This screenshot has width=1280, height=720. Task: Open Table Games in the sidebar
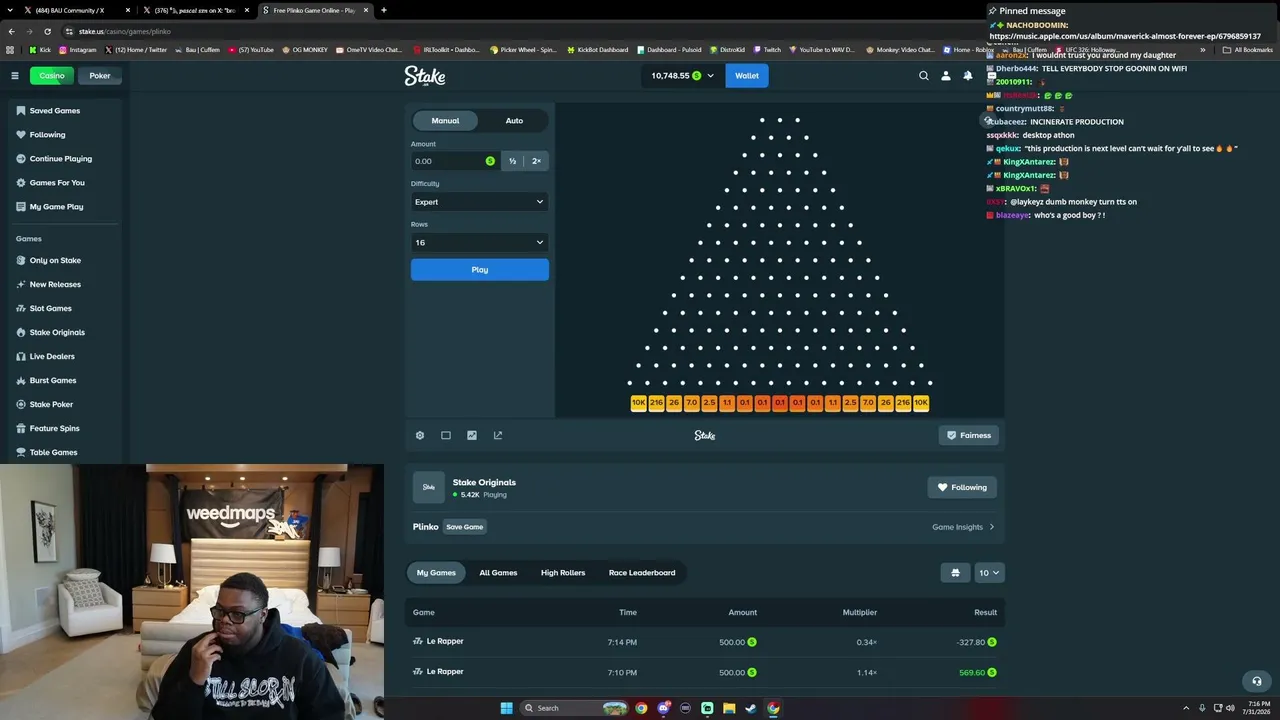click(53, 452)
